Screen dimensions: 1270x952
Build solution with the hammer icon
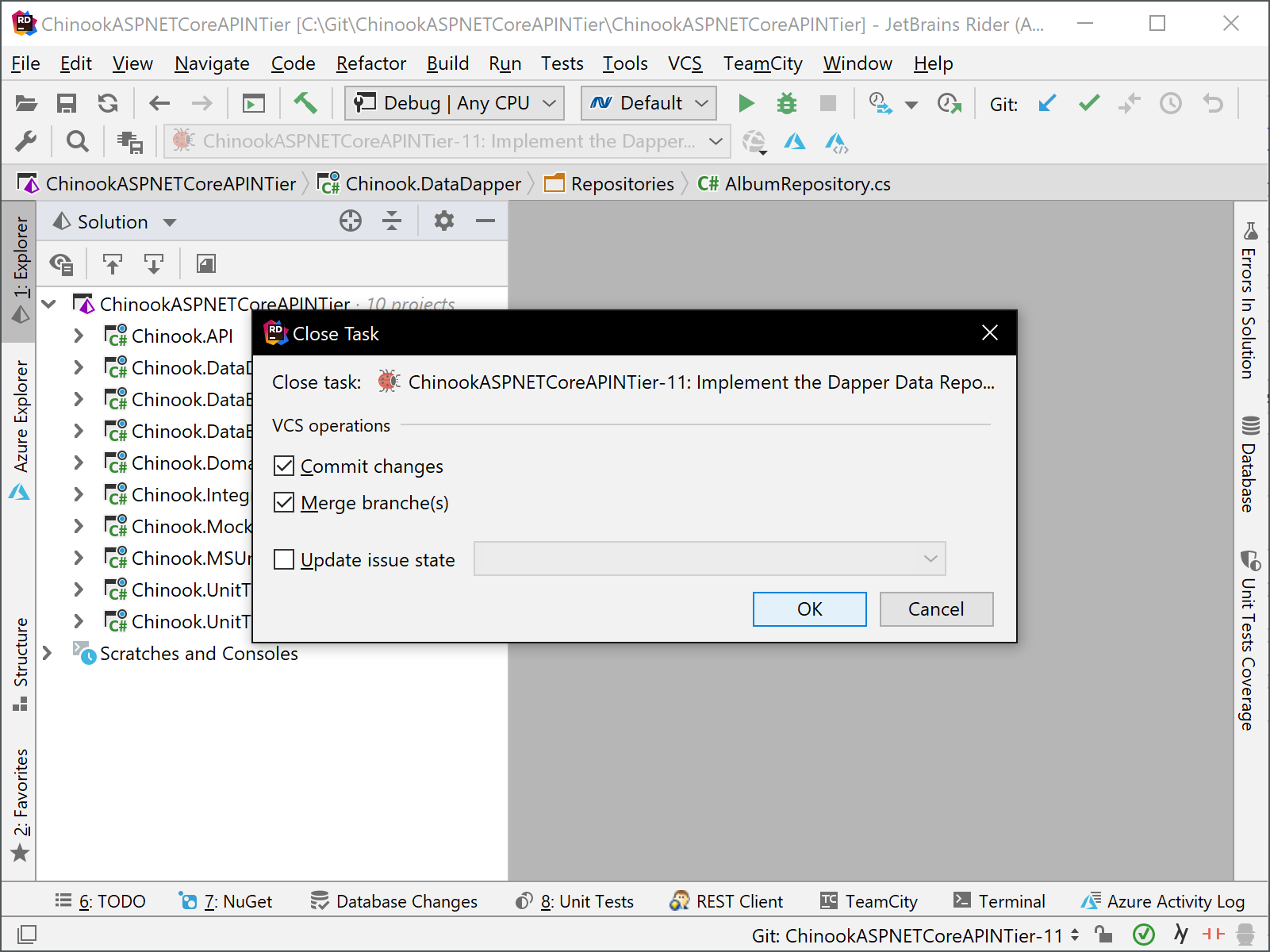tap(305, 103)
